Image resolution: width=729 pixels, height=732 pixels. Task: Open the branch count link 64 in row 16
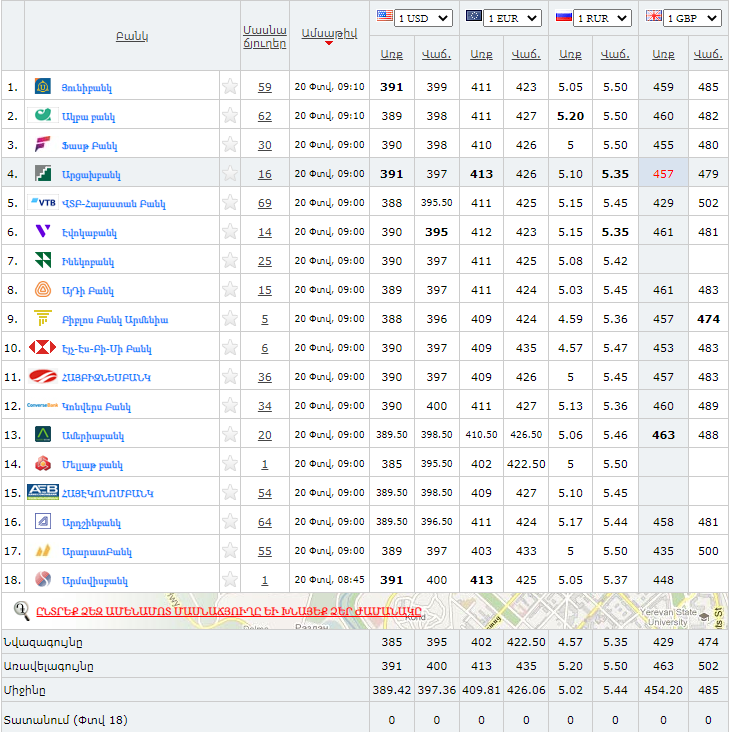coord(265,522)
